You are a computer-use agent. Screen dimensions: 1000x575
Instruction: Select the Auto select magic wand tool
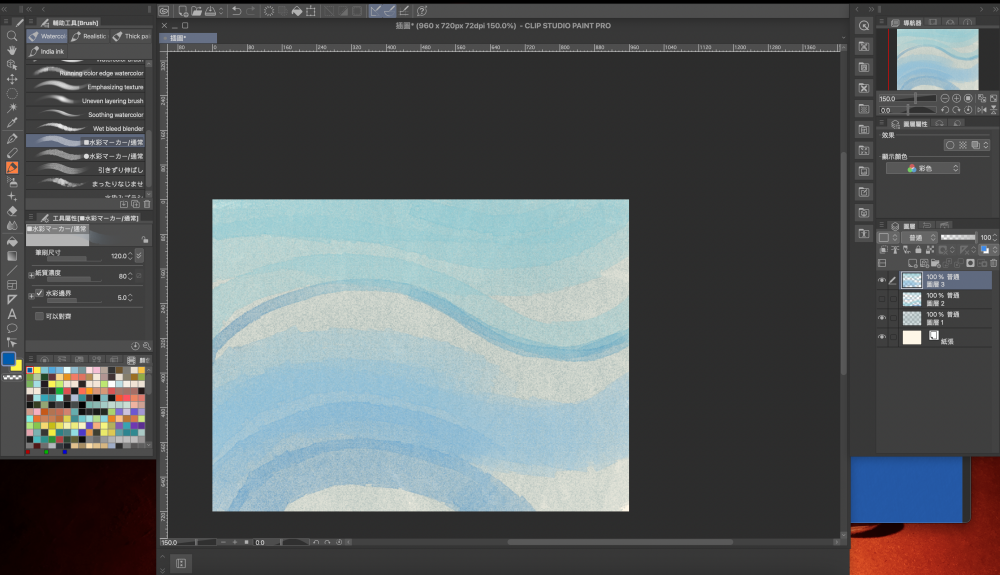[x=11, y=108]
